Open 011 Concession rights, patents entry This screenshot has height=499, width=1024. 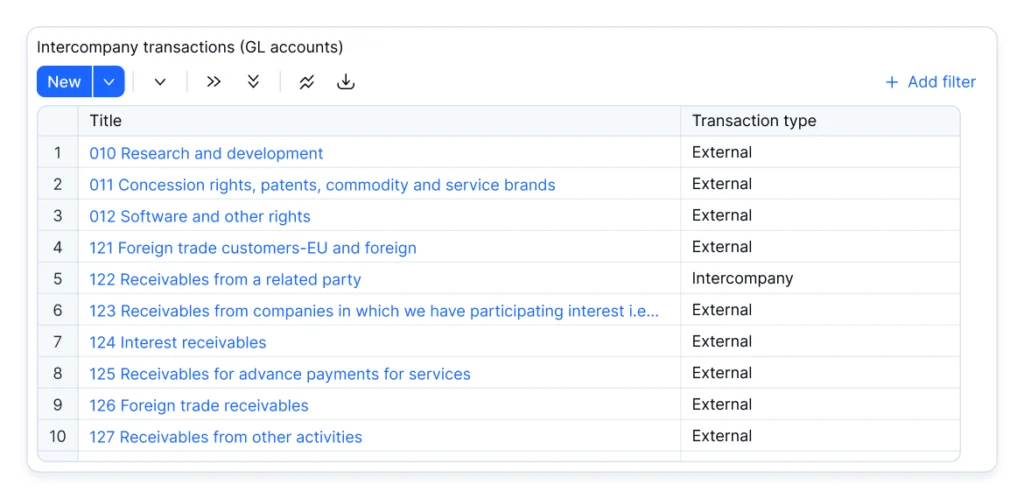[x=322, y=185]
